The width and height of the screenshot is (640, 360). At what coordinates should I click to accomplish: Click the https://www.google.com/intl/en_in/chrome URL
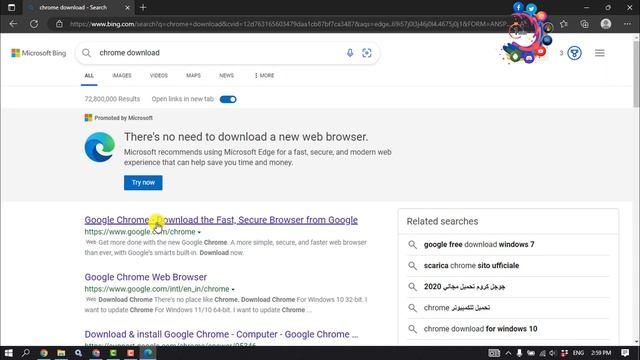pyautogui.click(x=157, y=289)
